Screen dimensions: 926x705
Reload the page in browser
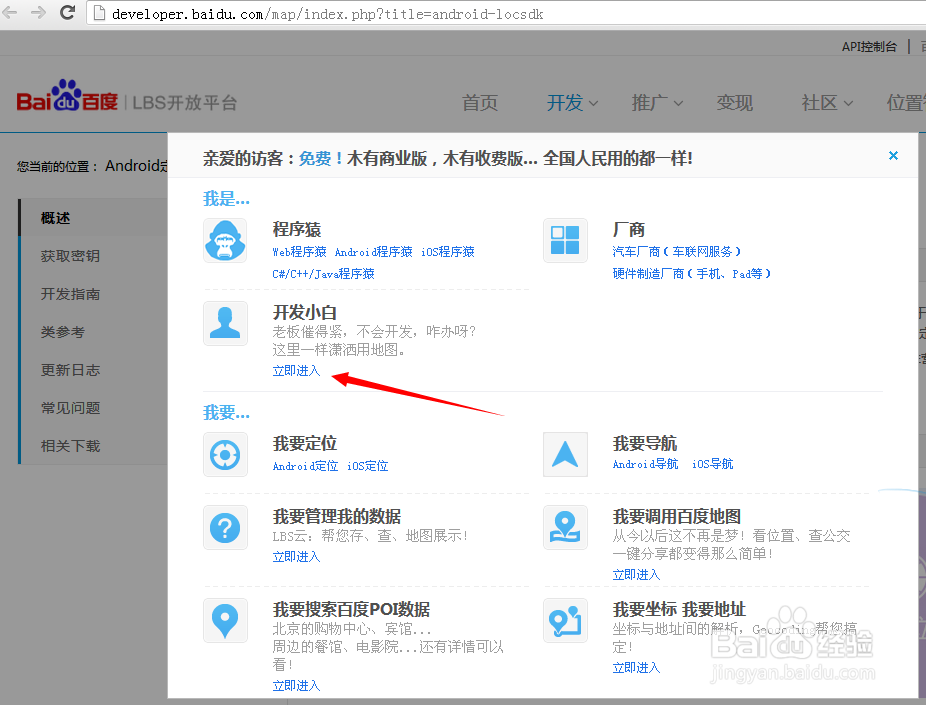tap(67, 12)
